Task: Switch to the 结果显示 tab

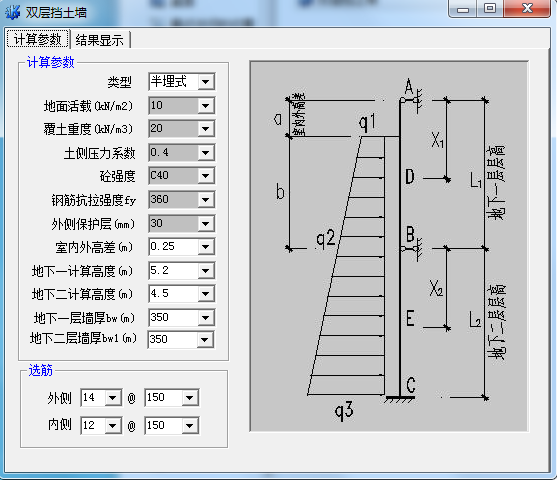Action: [x=100, y=40]
